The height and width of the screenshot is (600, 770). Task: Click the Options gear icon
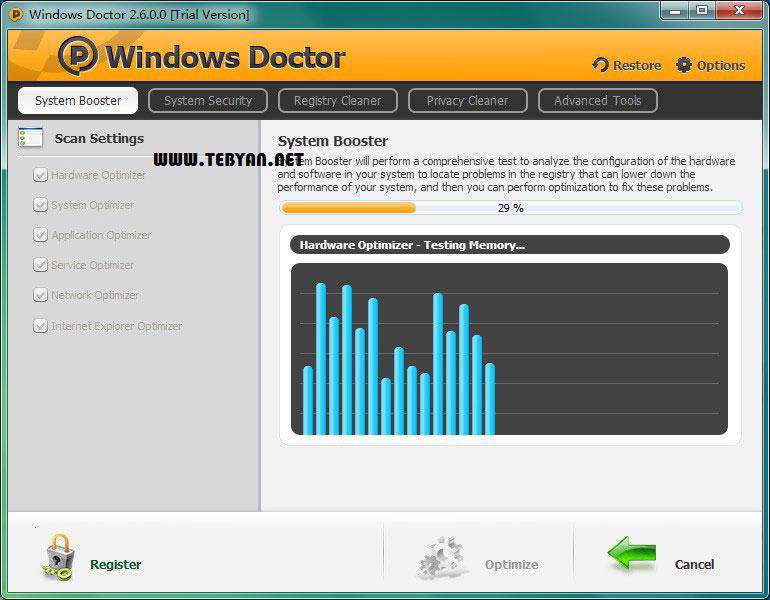click(683, 65)
